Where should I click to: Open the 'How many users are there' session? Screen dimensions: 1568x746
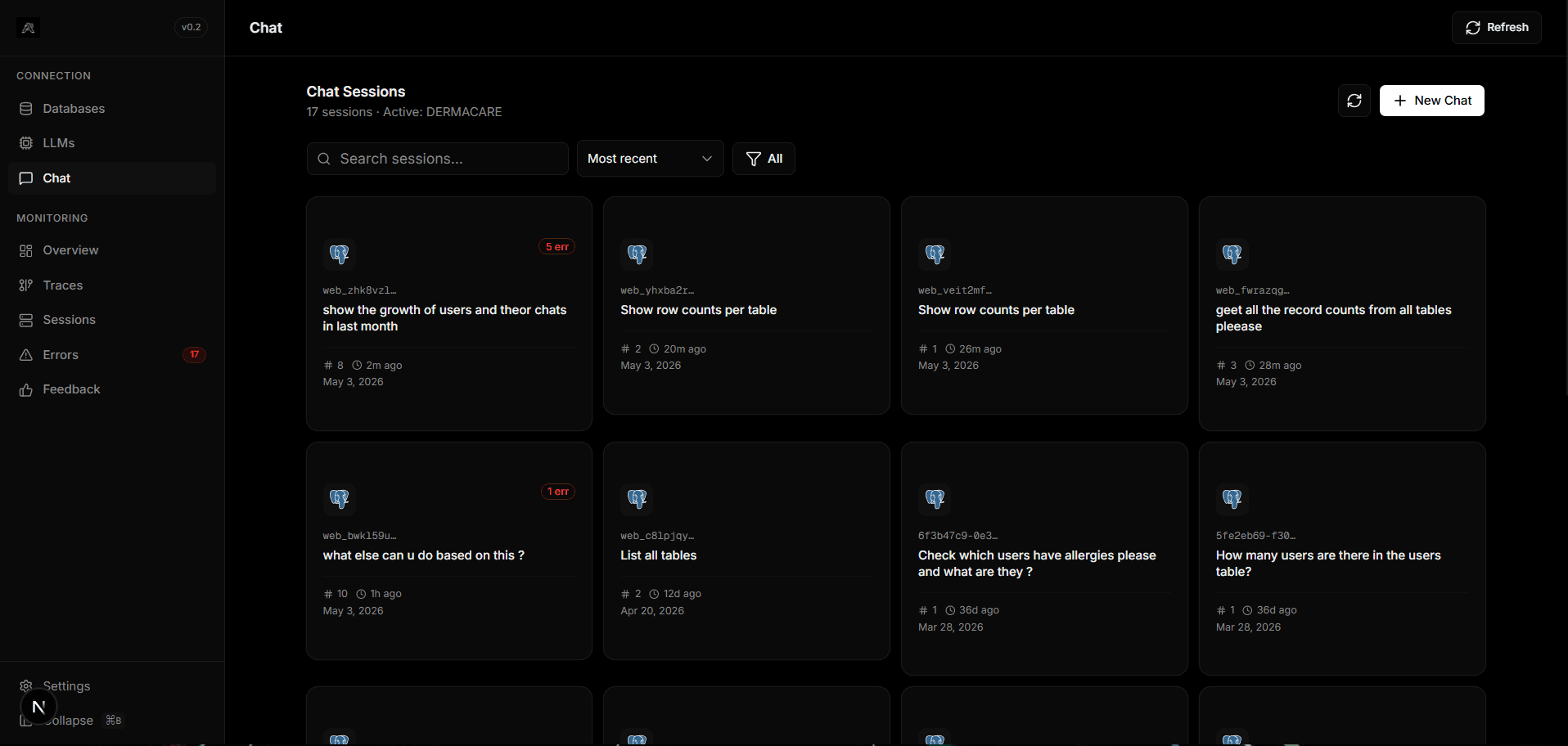coord(1342,559)
